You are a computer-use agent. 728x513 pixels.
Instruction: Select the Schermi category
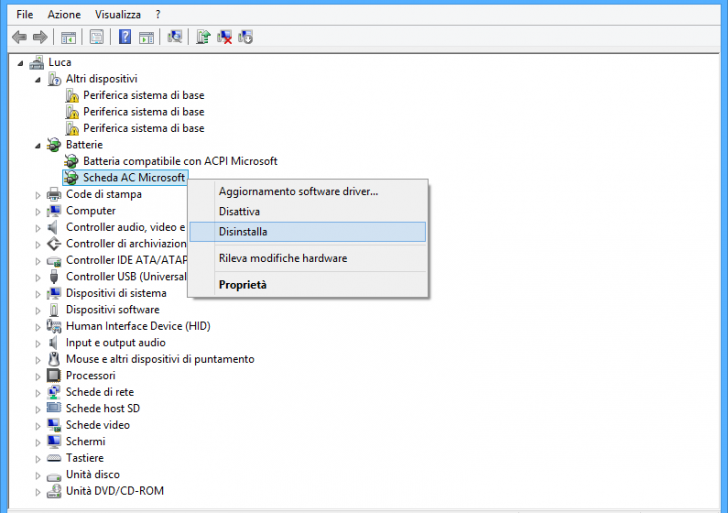[x=85, y=442]
